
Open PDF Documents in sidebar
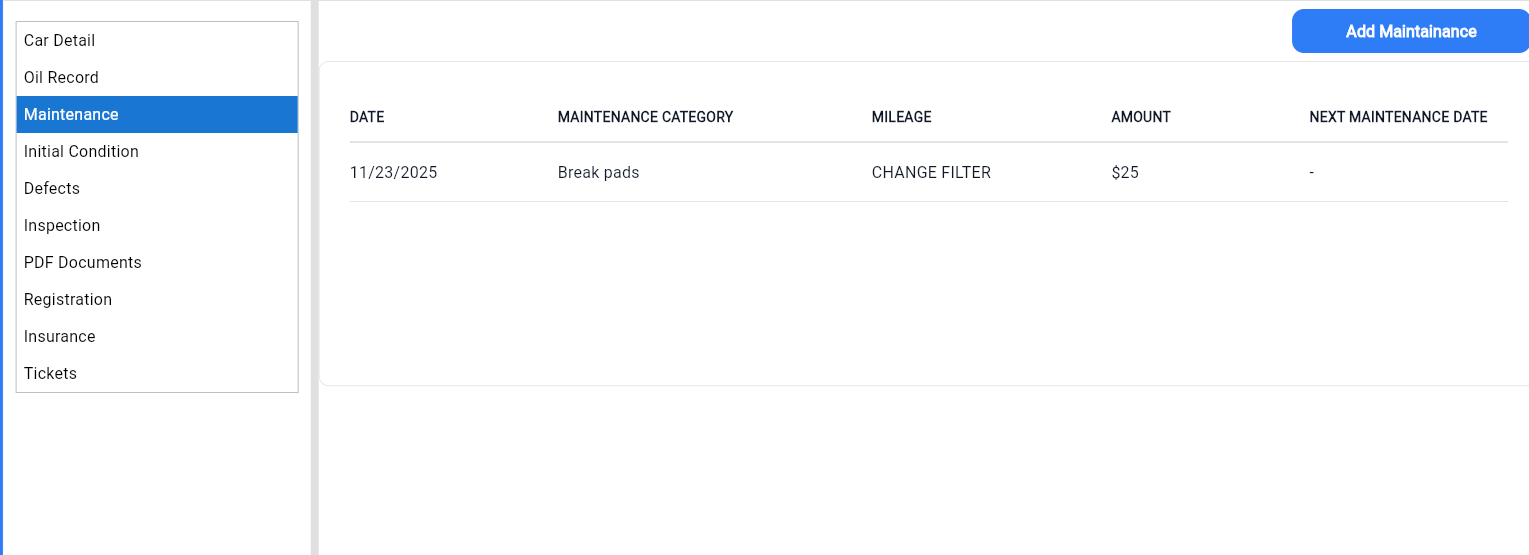[x=83, y=263]
